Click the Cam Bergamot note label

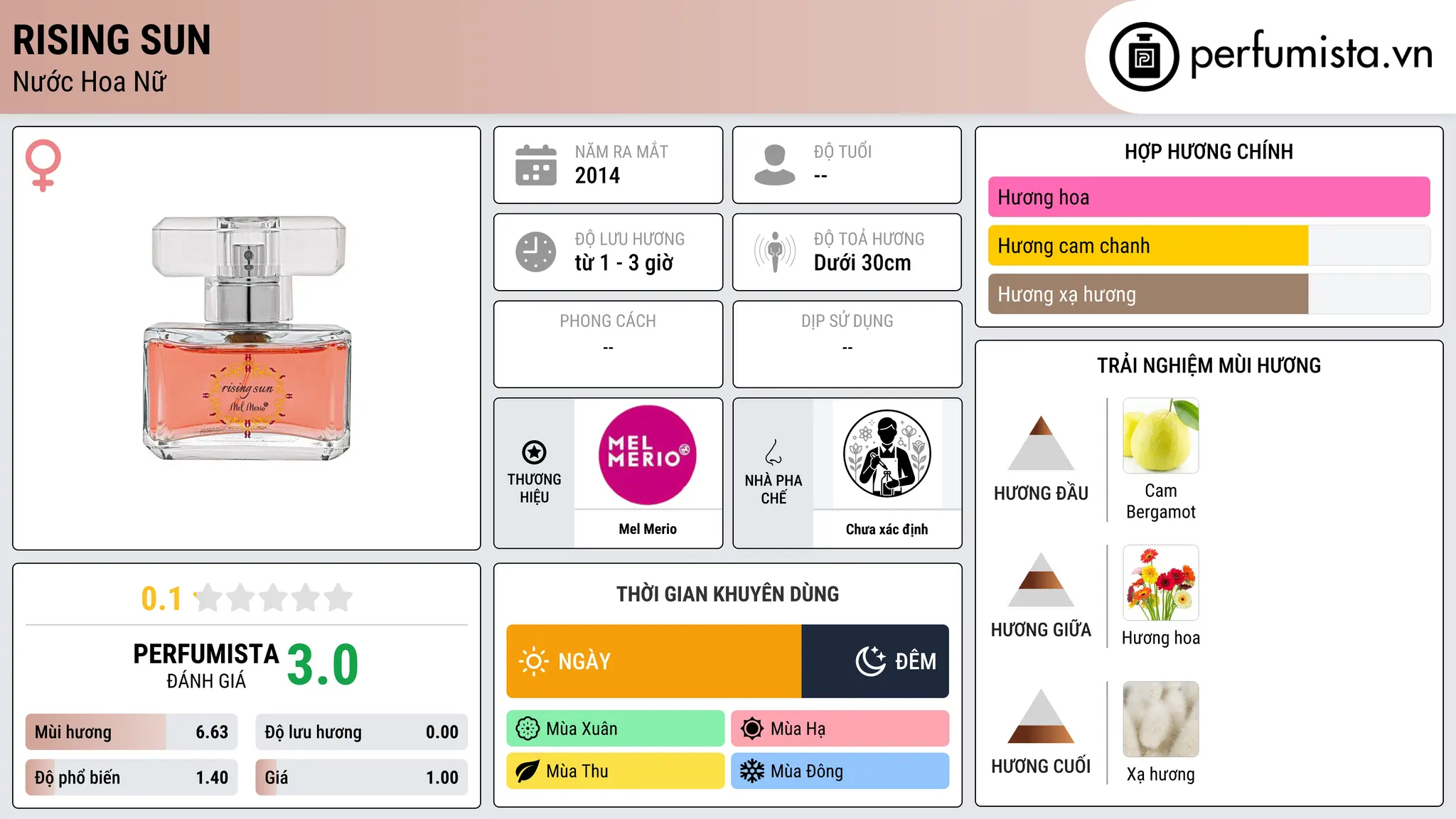[x=1161, y=501]
